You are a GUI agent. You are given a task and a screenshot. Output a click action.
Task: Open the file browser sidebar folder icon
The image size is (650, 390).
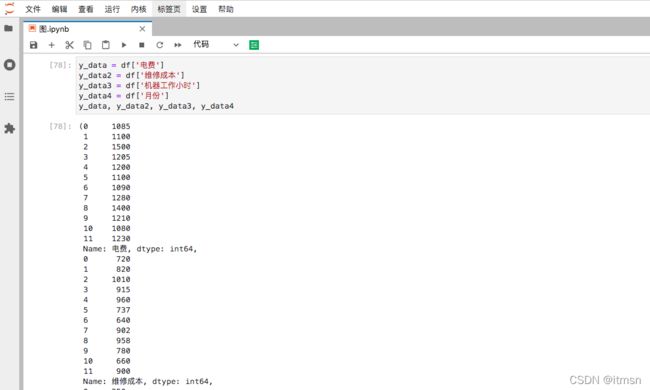tap(8, 28)
